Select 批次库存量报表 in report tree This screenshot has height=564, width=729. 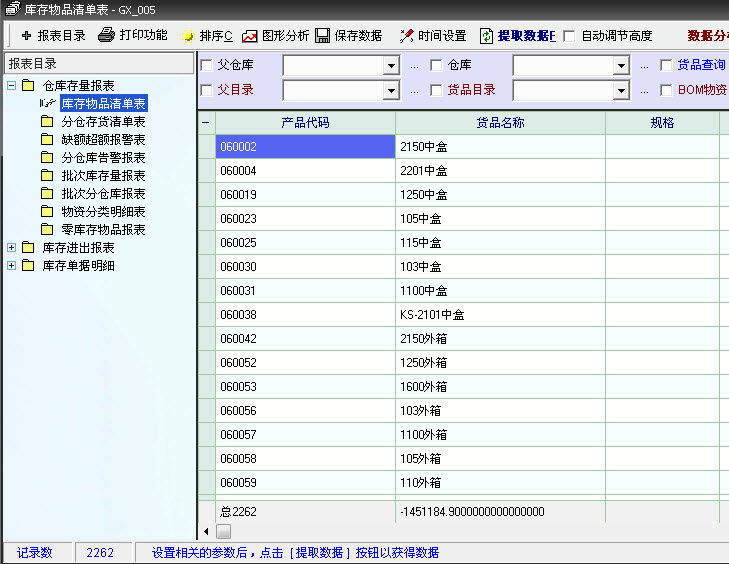tap(103, 176)
